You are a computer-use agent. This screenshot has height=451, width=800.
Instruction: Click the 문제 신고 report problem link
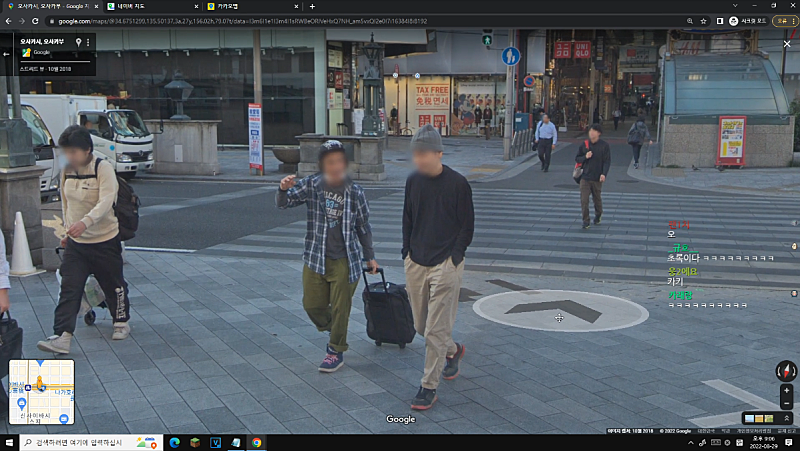click(786, 431)
